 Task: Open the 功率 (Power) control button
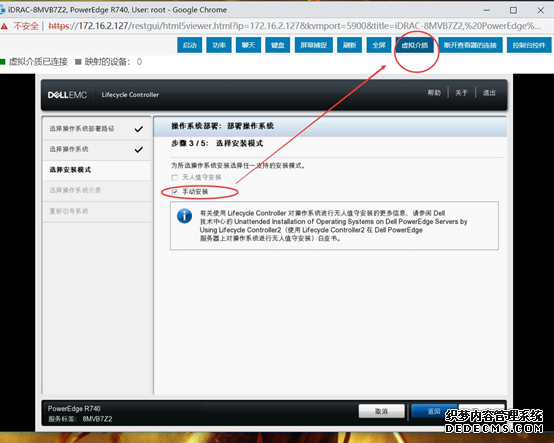point(219,45)
